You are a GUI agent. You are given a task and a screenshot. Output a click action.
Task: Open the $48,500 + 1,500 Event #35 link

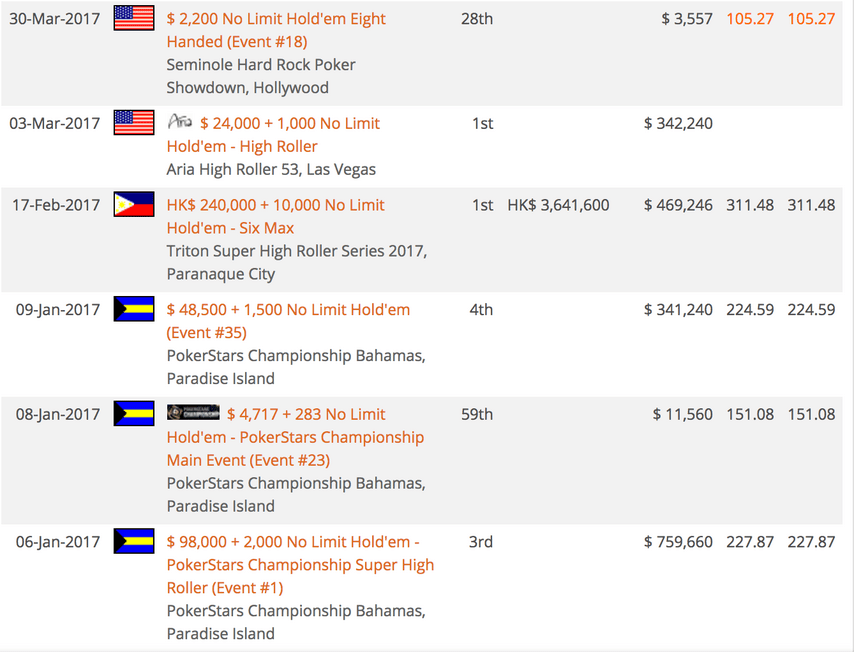point(288,321)
